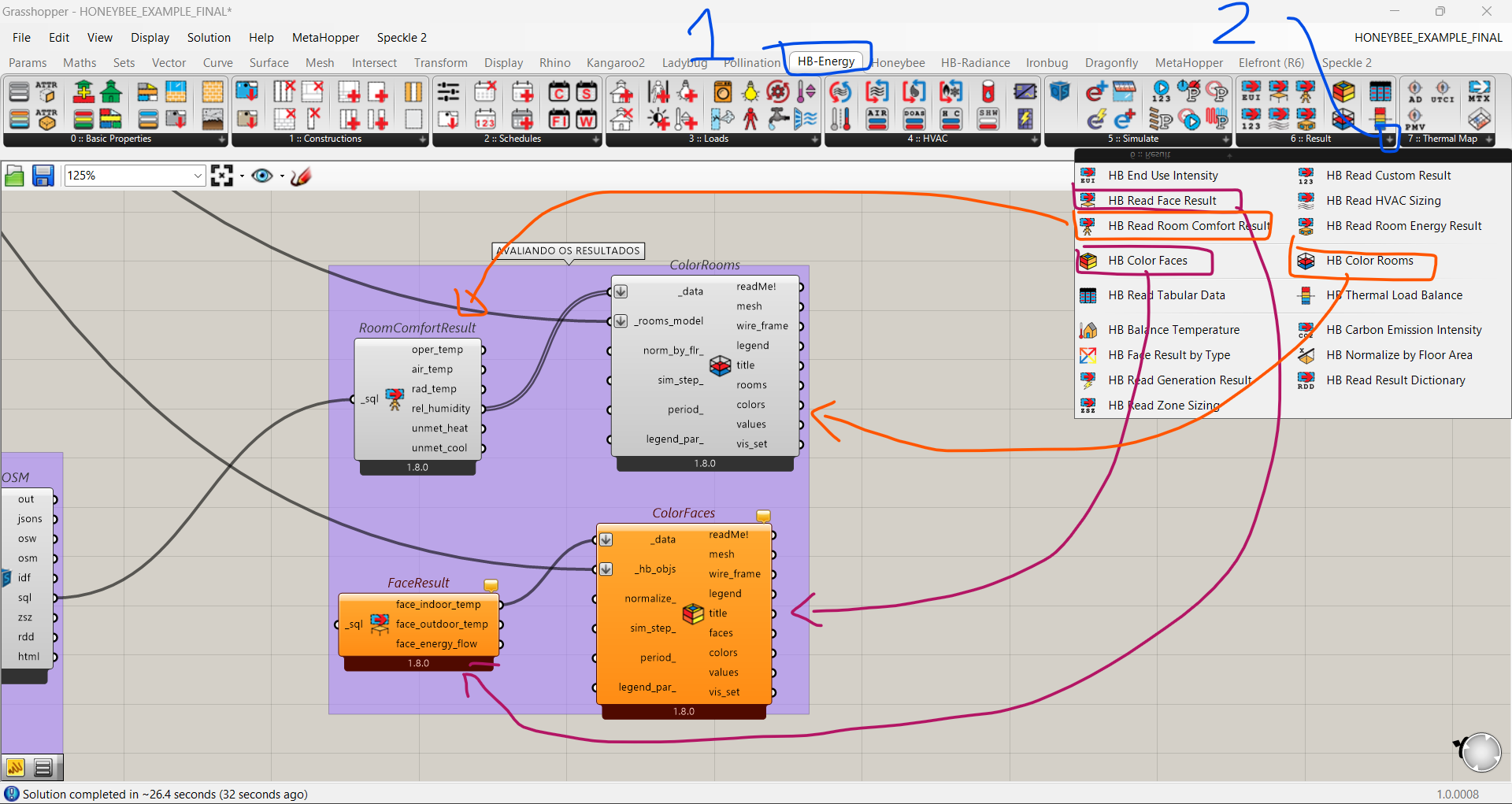Image resolution: width=1512 pixels, height=804 pixels.
Task: Toggle the _data input arrow on ColorRooms
Action: [x=621, y=291]
